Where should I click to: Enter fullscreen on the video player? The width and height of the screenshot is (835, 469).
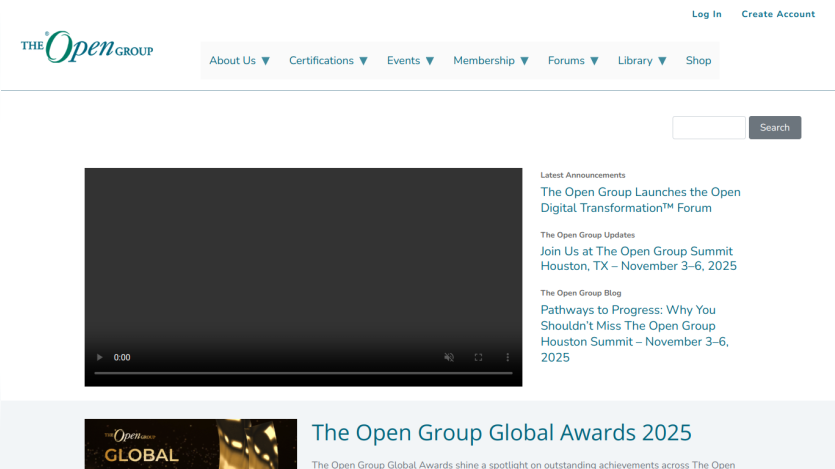[478, 357]
